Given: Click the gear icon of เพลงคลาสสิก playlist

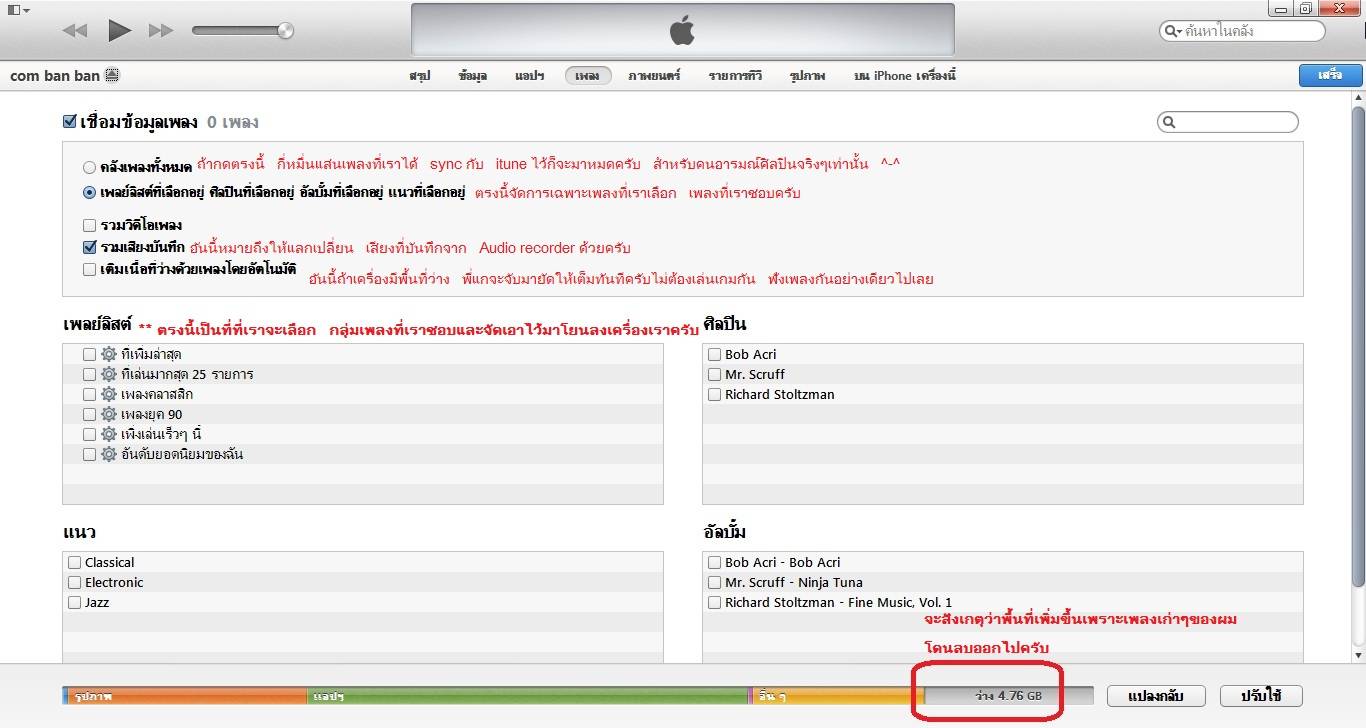Looking at the screenshot, I should (x=109, y=394).
